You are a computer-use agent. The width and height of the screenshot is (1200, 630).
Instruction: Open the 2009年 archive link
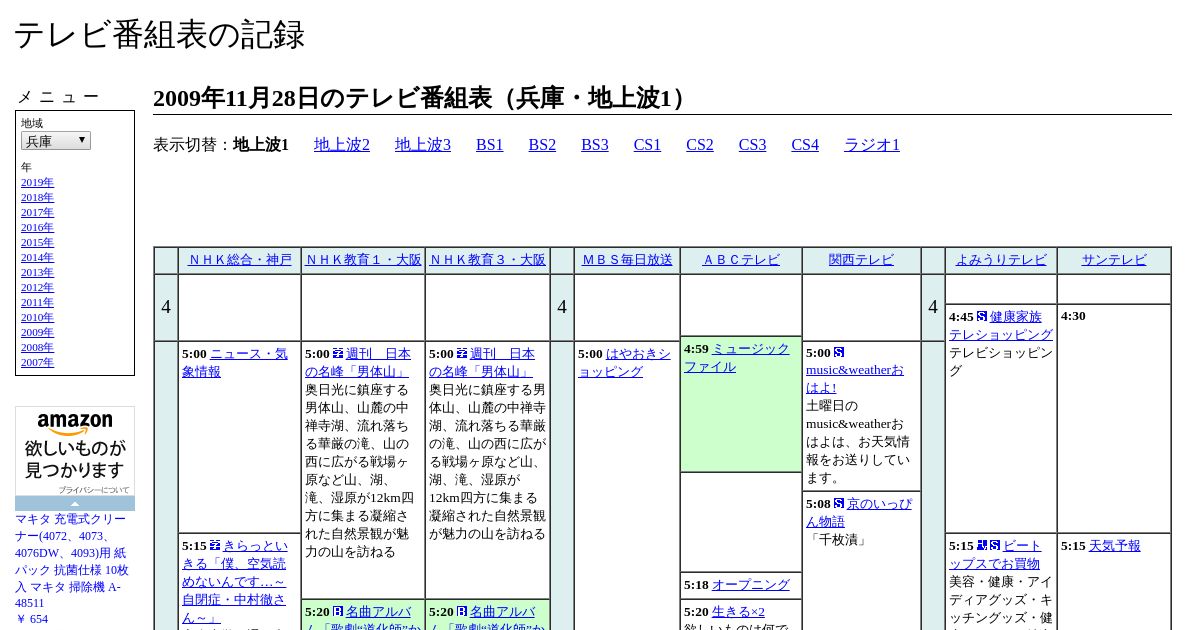(37, 332)
